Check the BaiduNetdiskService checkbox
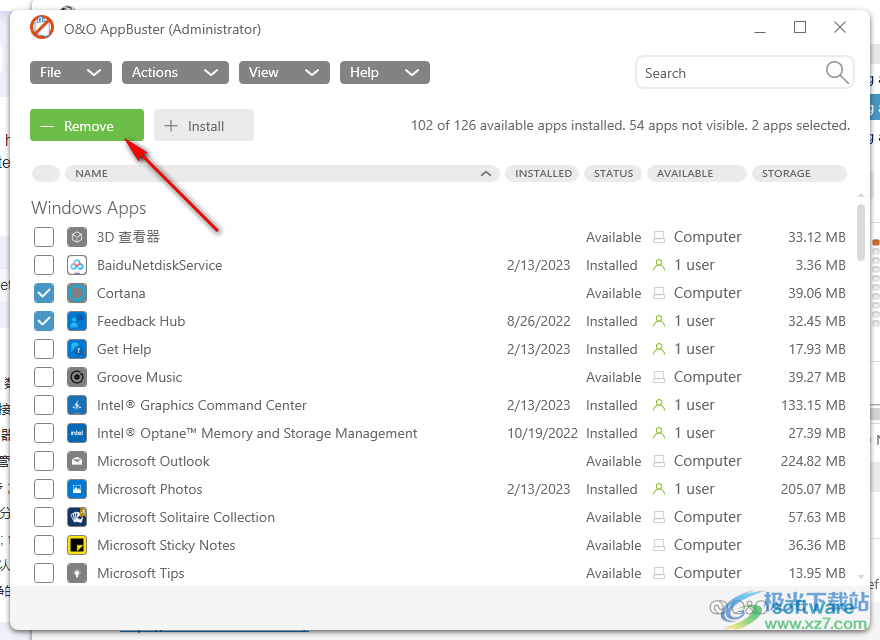880x640 pixels. tap(44, 265)
